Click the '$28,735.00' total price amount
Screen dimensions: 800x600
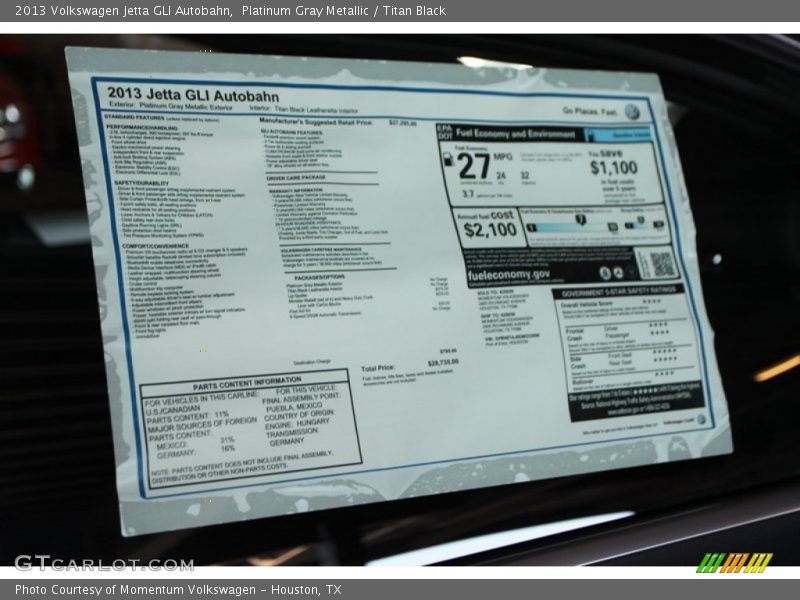tap(443, 362)
